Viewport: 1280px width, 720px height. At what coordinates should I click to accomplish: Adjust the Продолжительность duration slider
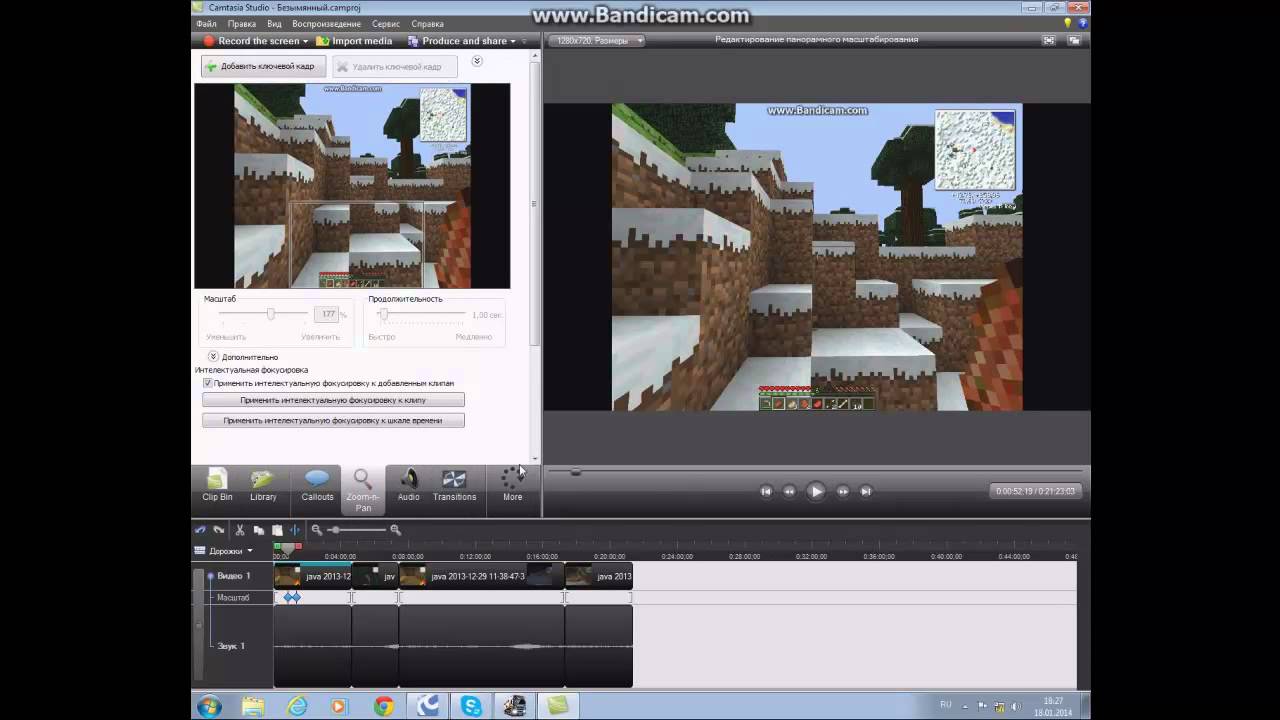382,314
